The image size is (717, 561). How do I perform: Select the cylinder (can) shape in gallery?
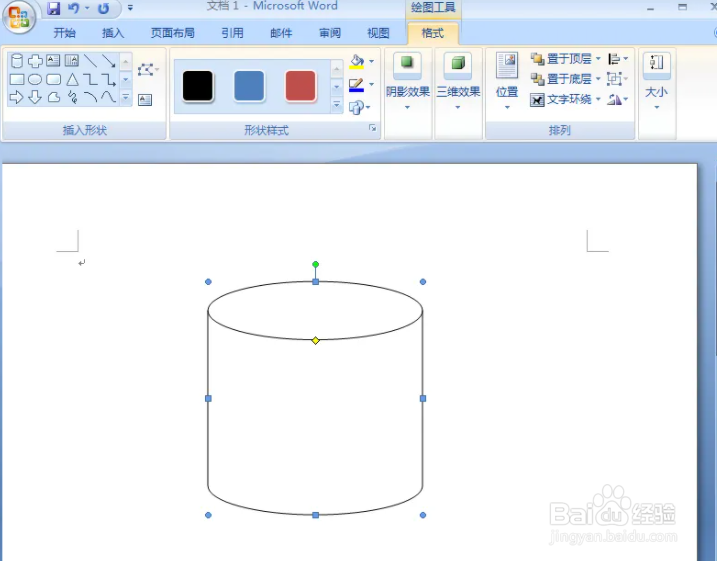pyautogui.click(x=16, y=61)
